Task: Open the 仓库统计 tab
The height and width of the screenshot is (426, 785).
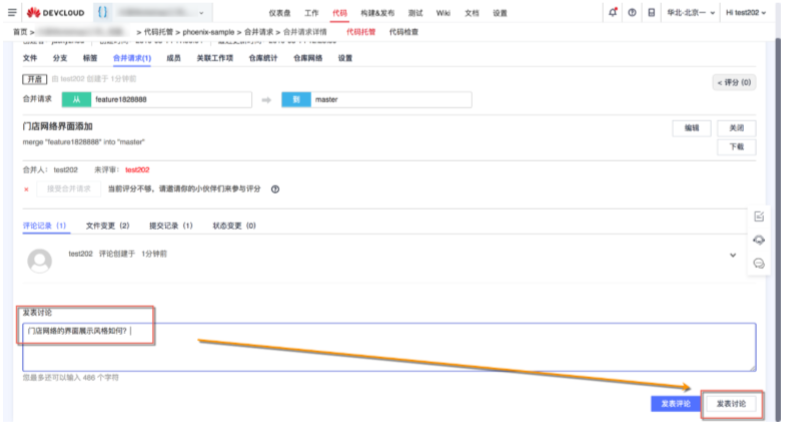Action: (x=263, y=58)
